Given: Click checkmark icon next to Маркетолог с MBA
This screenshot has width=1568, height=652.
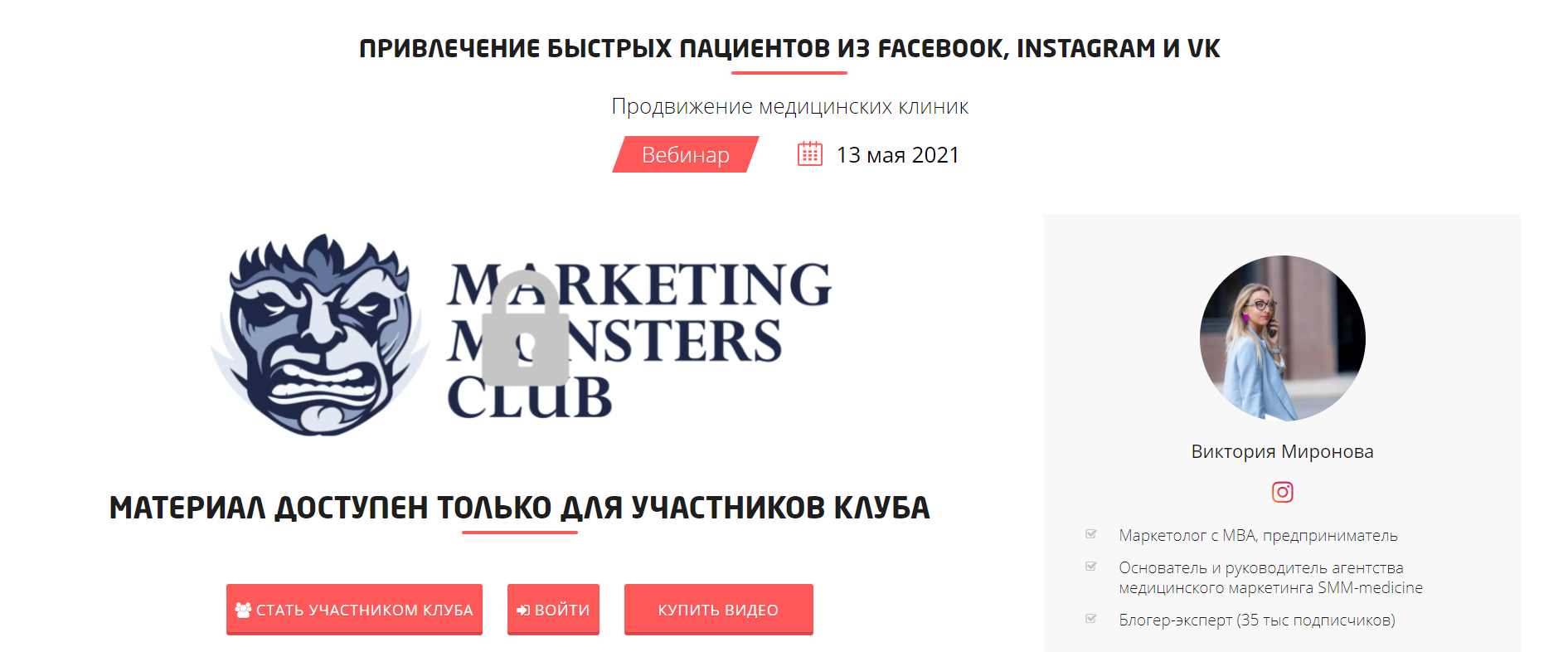Looking at the screenshot, I should pyautogui.click(x=1090, y=534).
